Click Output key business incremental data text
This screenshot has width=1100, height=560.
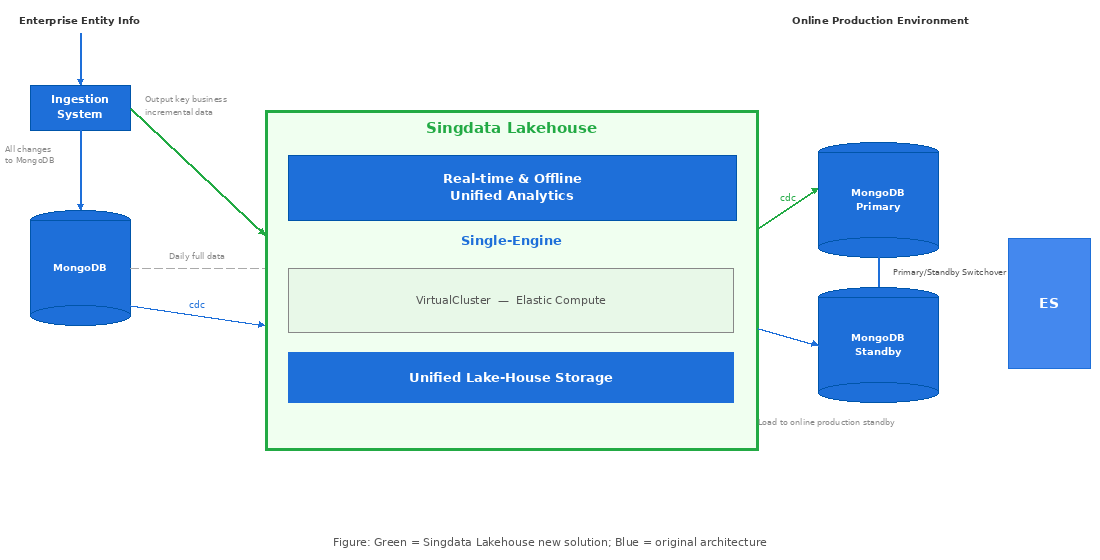tap(186, 106)
